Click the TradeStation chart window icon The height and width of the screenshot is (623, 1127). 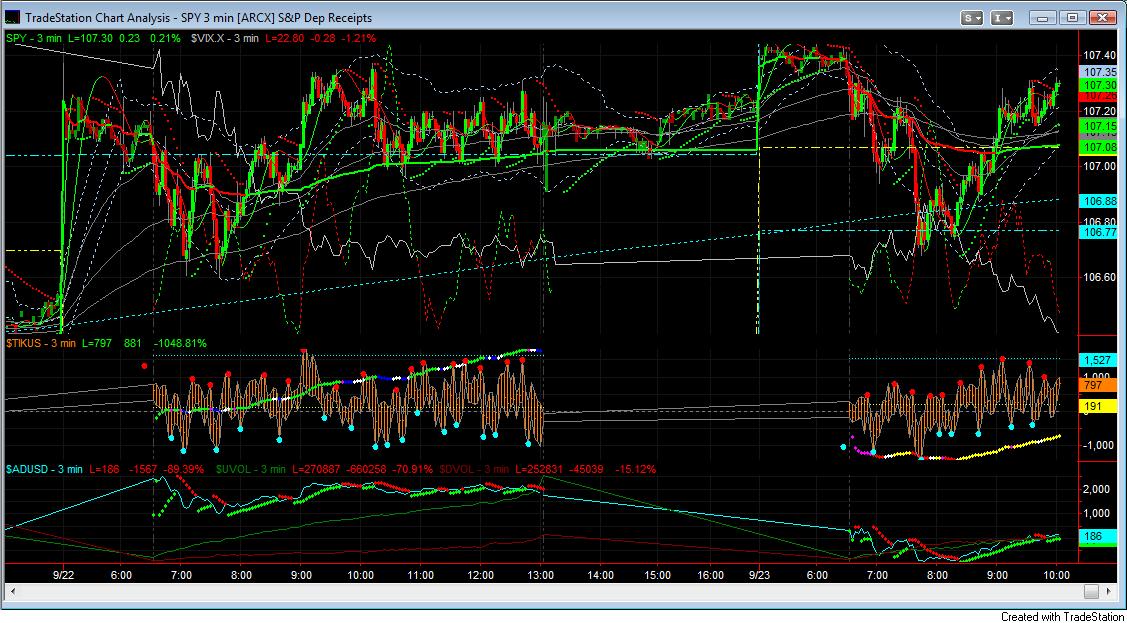[13, 17]
